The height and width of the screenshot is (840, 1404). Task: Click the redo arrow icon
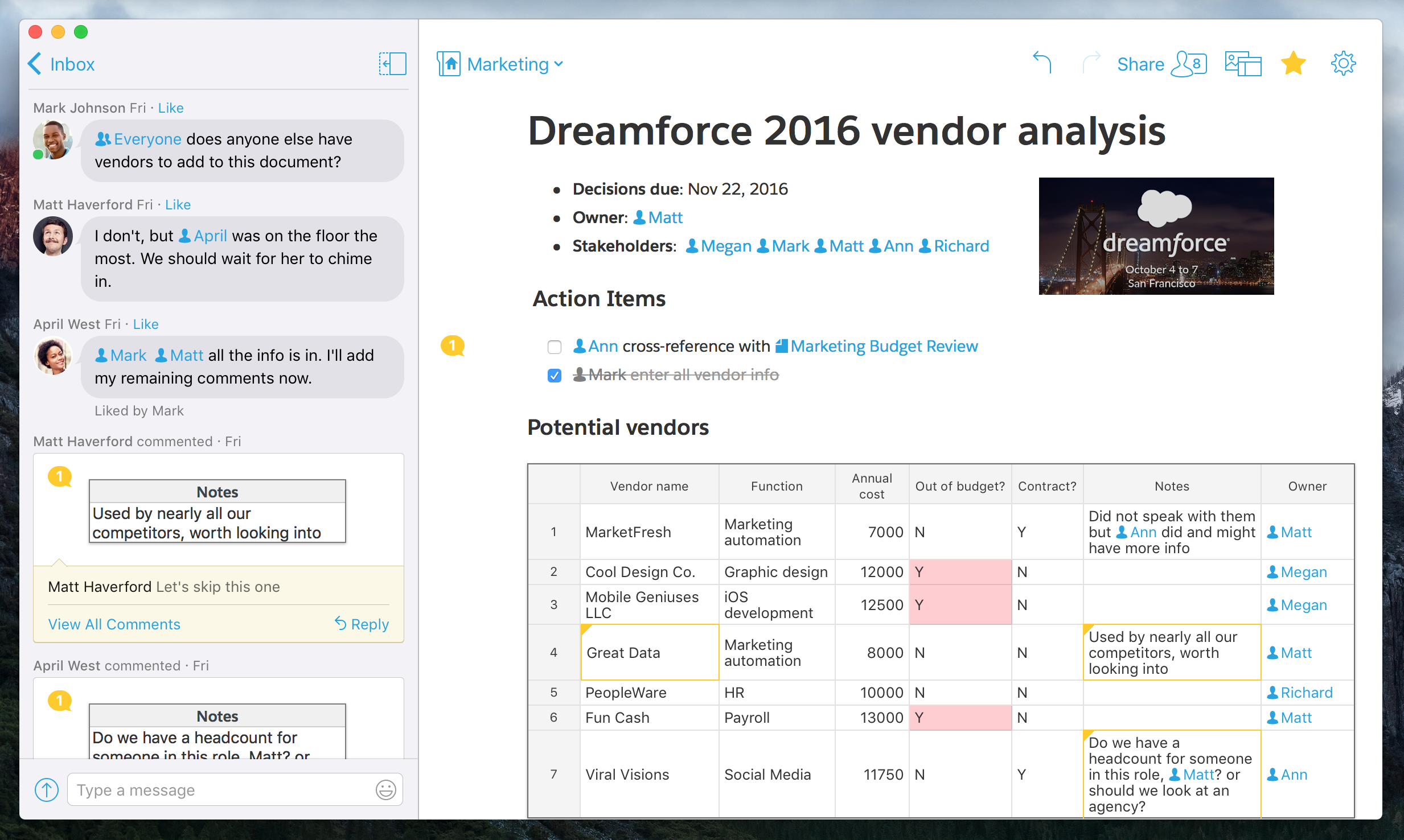[x=1091, y=63]
